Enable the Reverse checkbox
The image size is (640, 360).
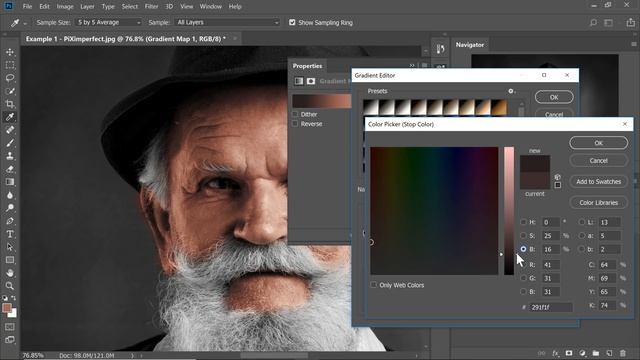coord(295,124)
